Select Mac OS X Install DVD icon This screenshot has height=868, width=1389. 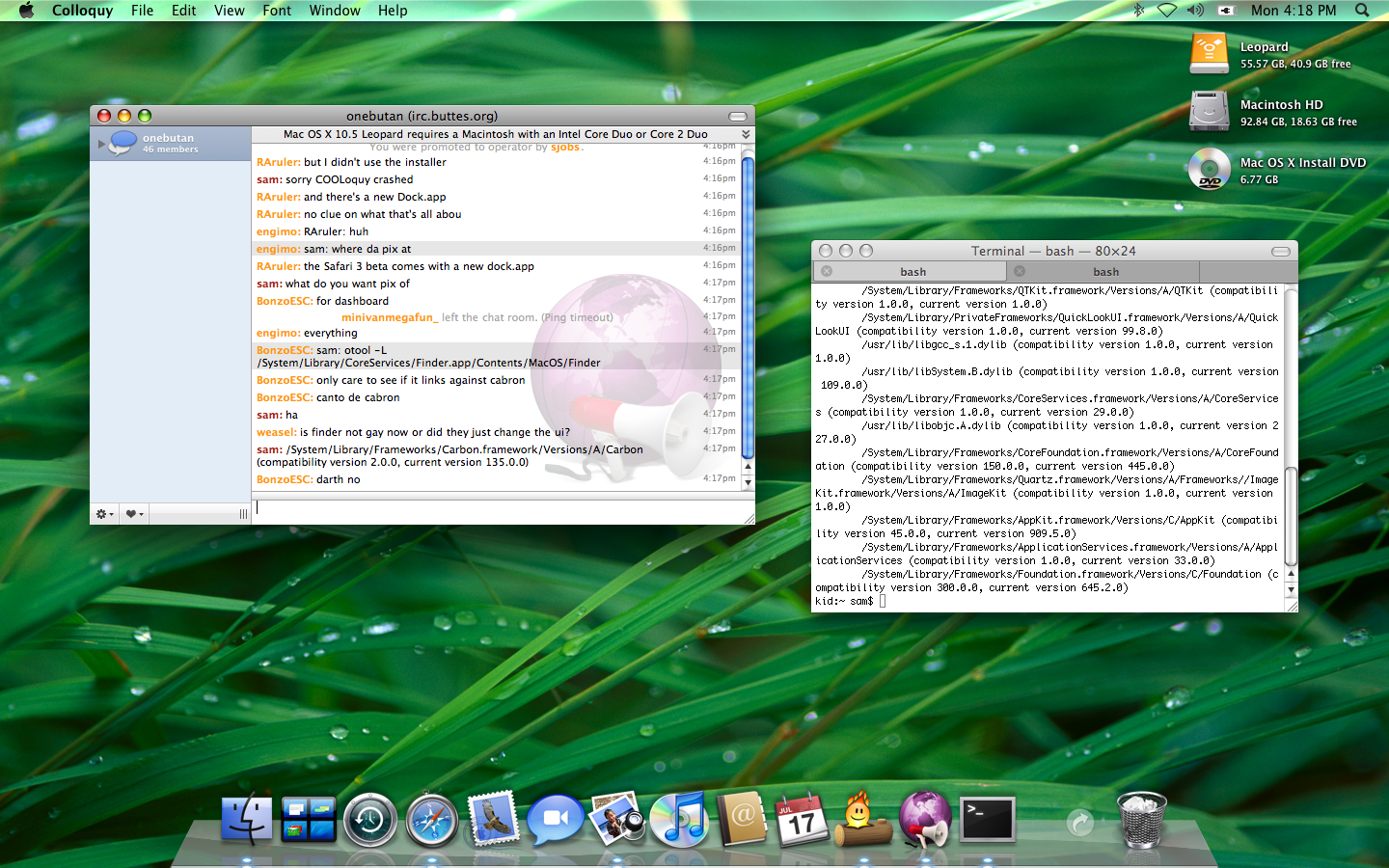(1210, 169)
